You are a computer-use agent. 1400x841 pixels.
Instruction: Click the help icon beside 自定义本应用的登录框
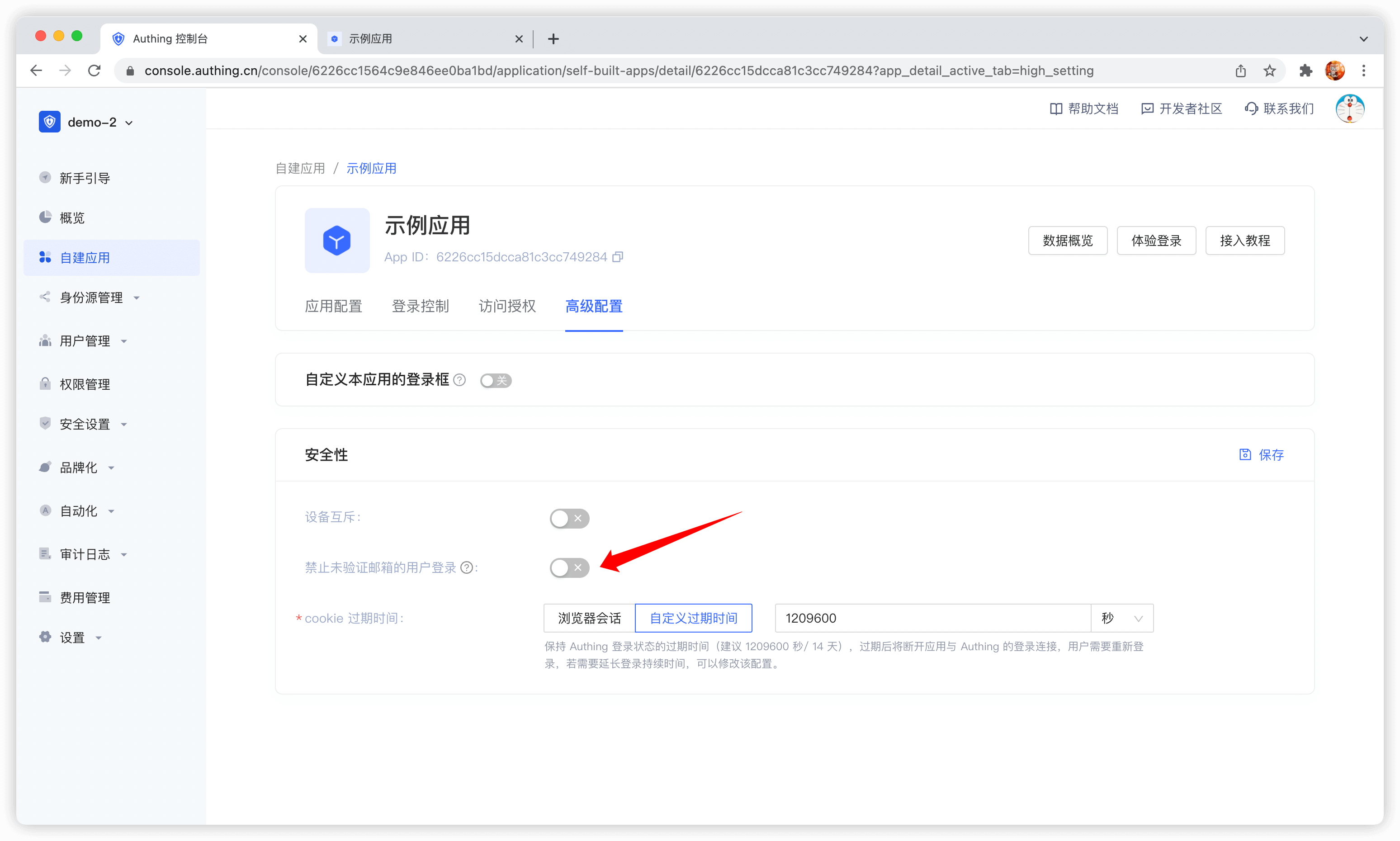point(460,380)
